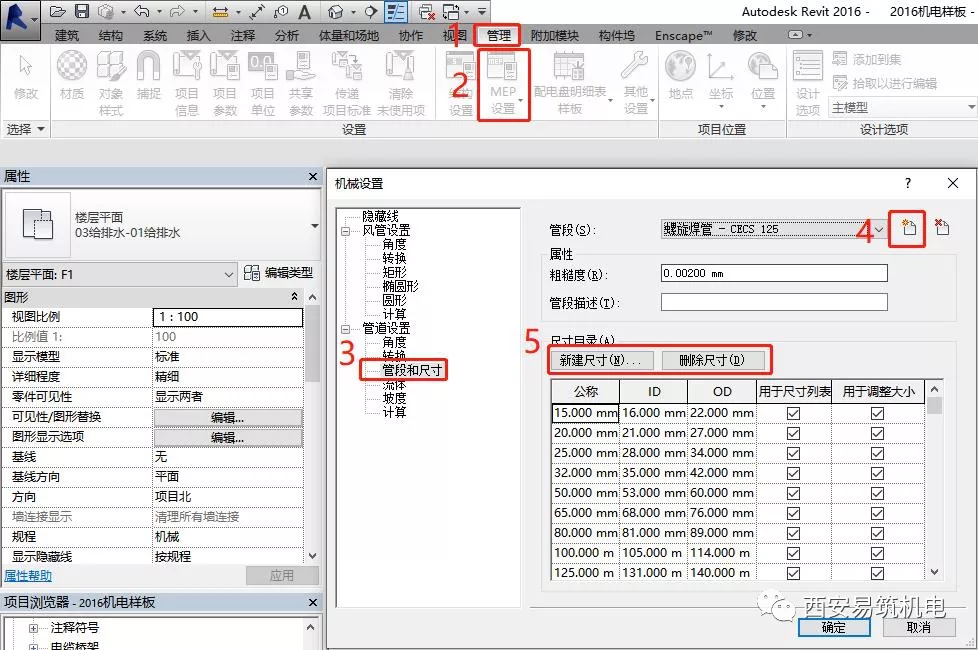Toggle 用于尺寸列表 checkbox for 50.000 mm row
The height and width of the screenshot is (650, 978).
[x=793, y=493]
